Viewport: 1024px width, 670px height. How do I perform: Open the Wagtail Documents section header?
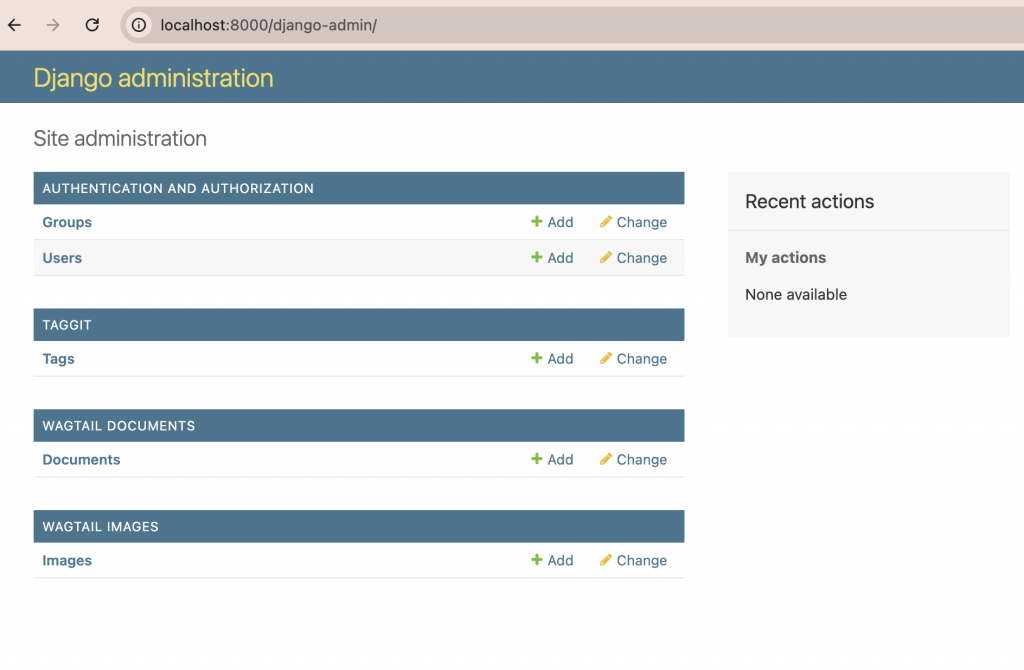point(119,426)
